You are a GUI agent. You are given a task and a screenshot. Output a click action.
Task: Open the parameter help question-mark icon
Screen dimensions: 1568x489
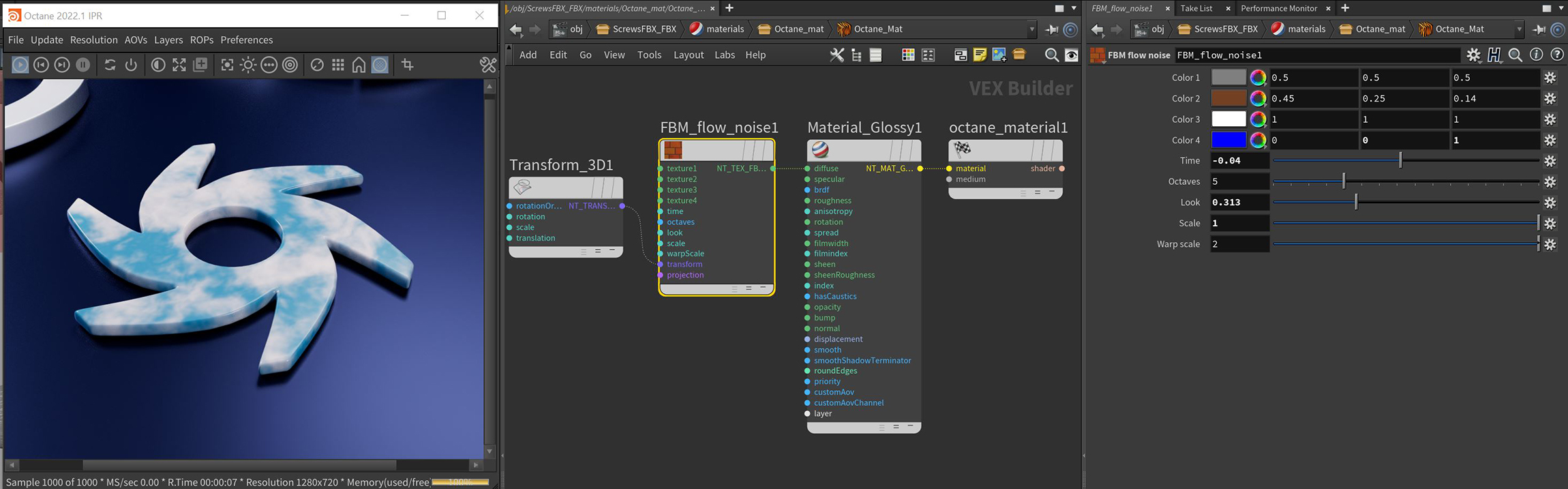[1556, 55]
